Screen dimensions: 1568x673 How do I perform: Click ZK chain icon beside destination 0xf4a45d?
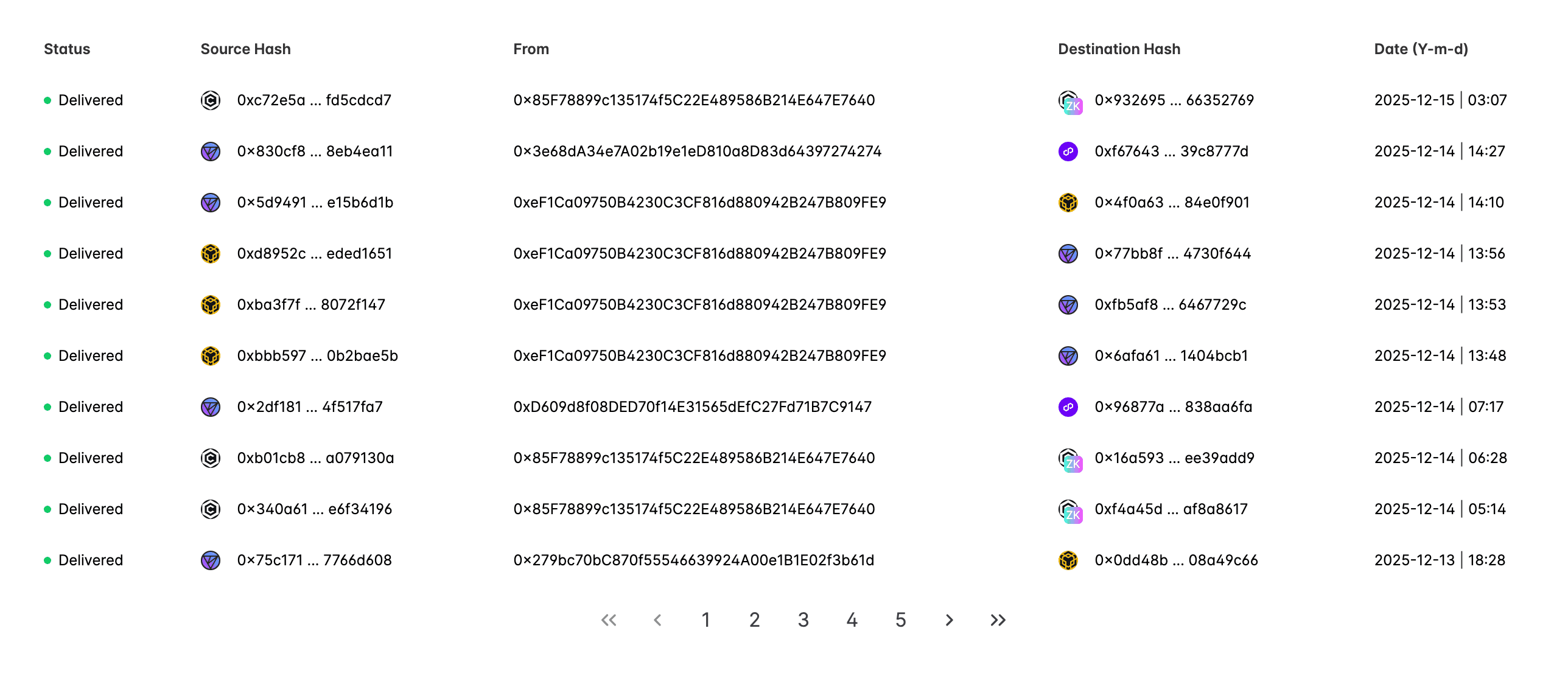[x=1069, y=511]
